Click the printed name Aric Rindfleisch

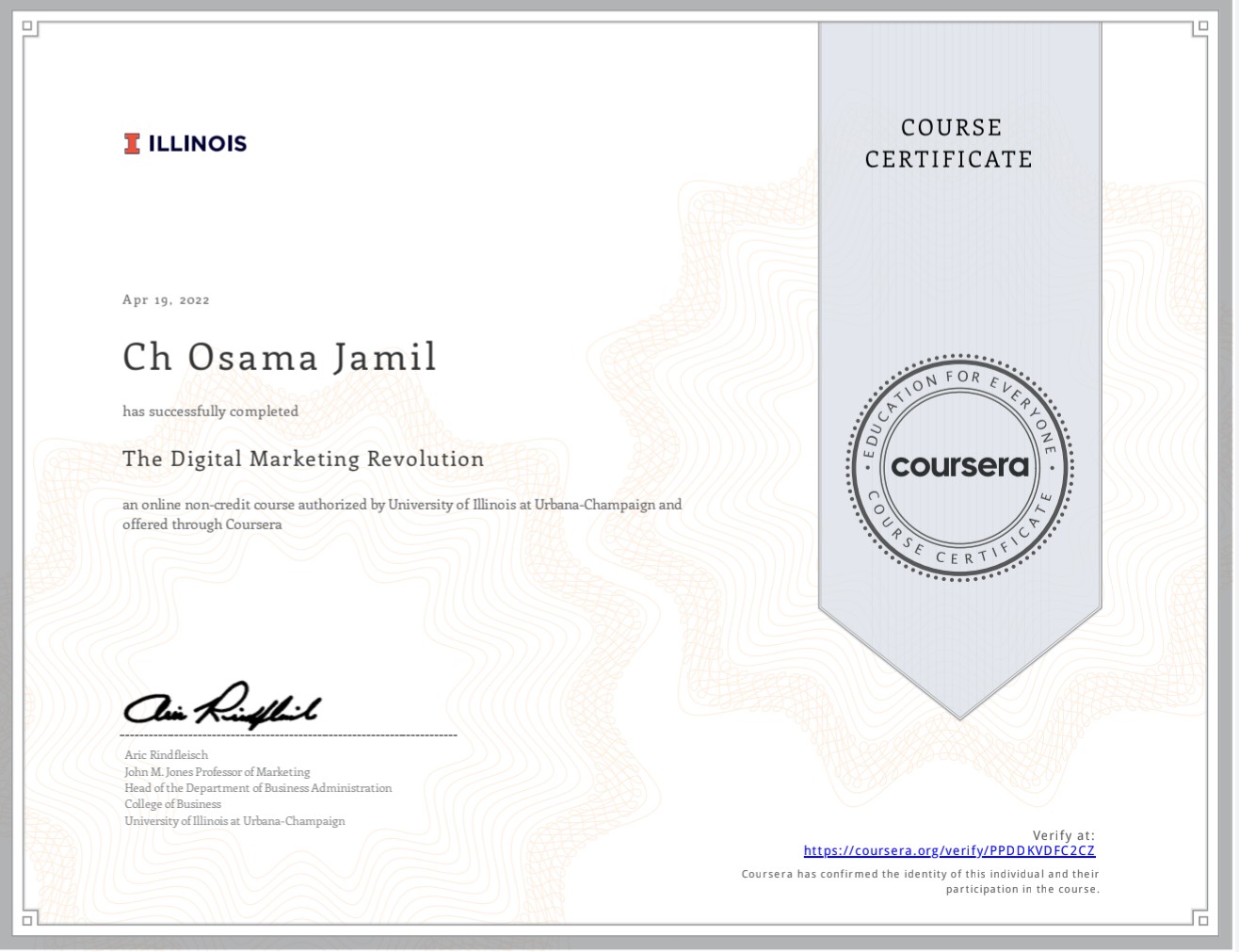point(167,755)
